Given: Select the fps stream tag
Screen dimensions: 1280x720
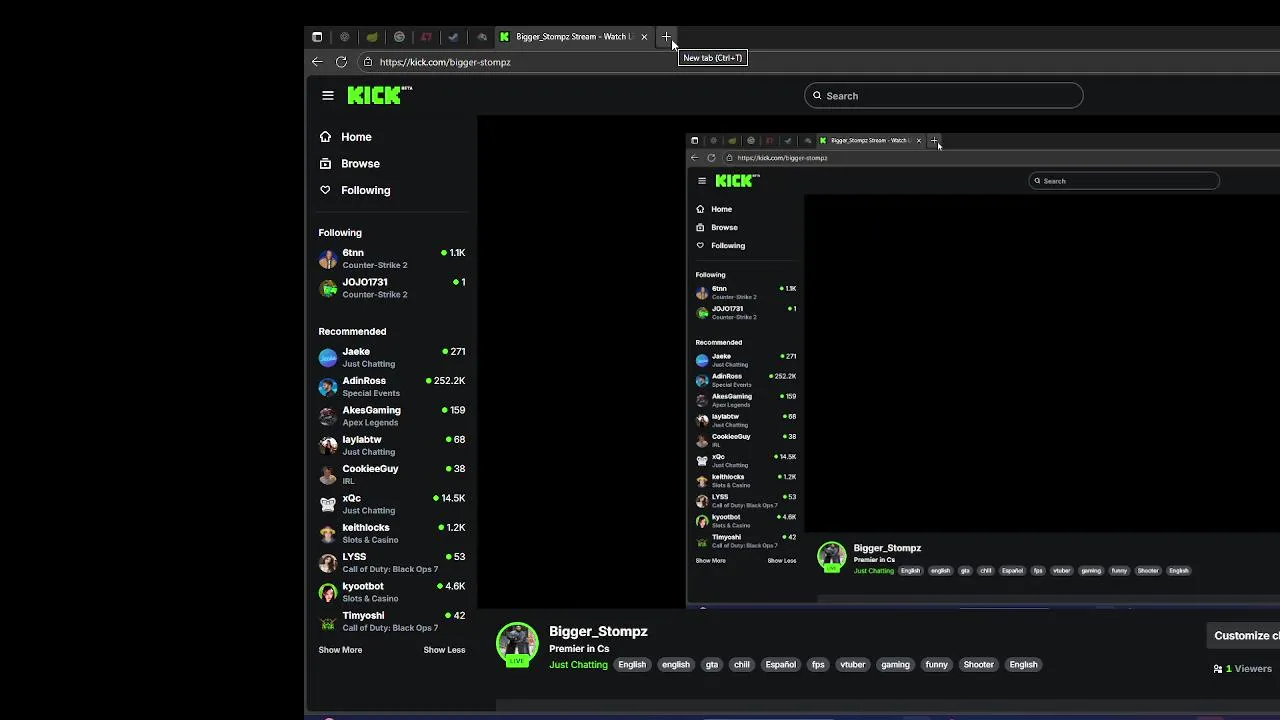Looking at the screenshot, I should (x=818, y=665).
